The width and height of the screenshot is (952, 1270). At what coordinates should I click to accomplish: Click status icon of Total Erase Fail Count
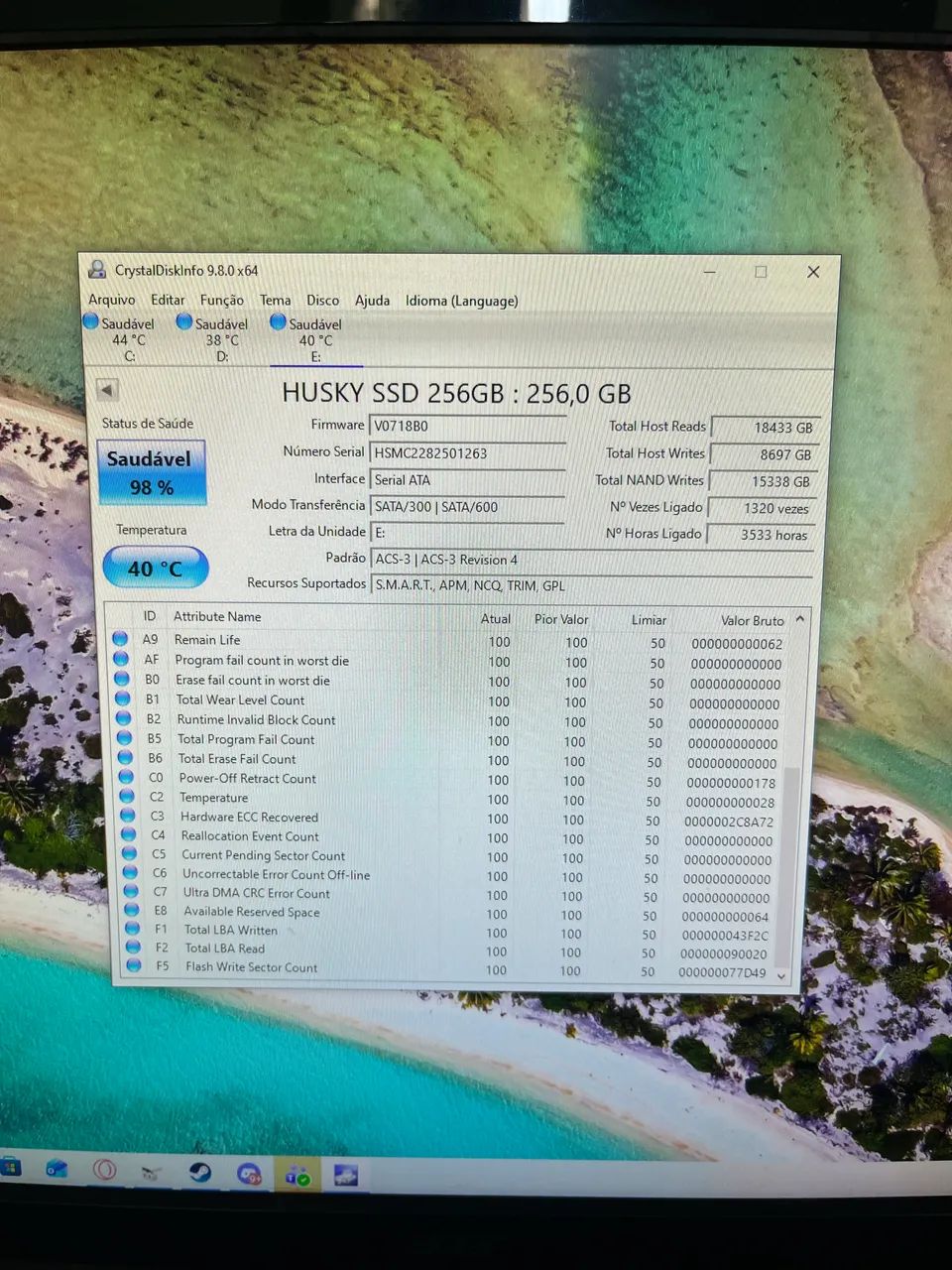pyautogui.click(x=126, y=757)
